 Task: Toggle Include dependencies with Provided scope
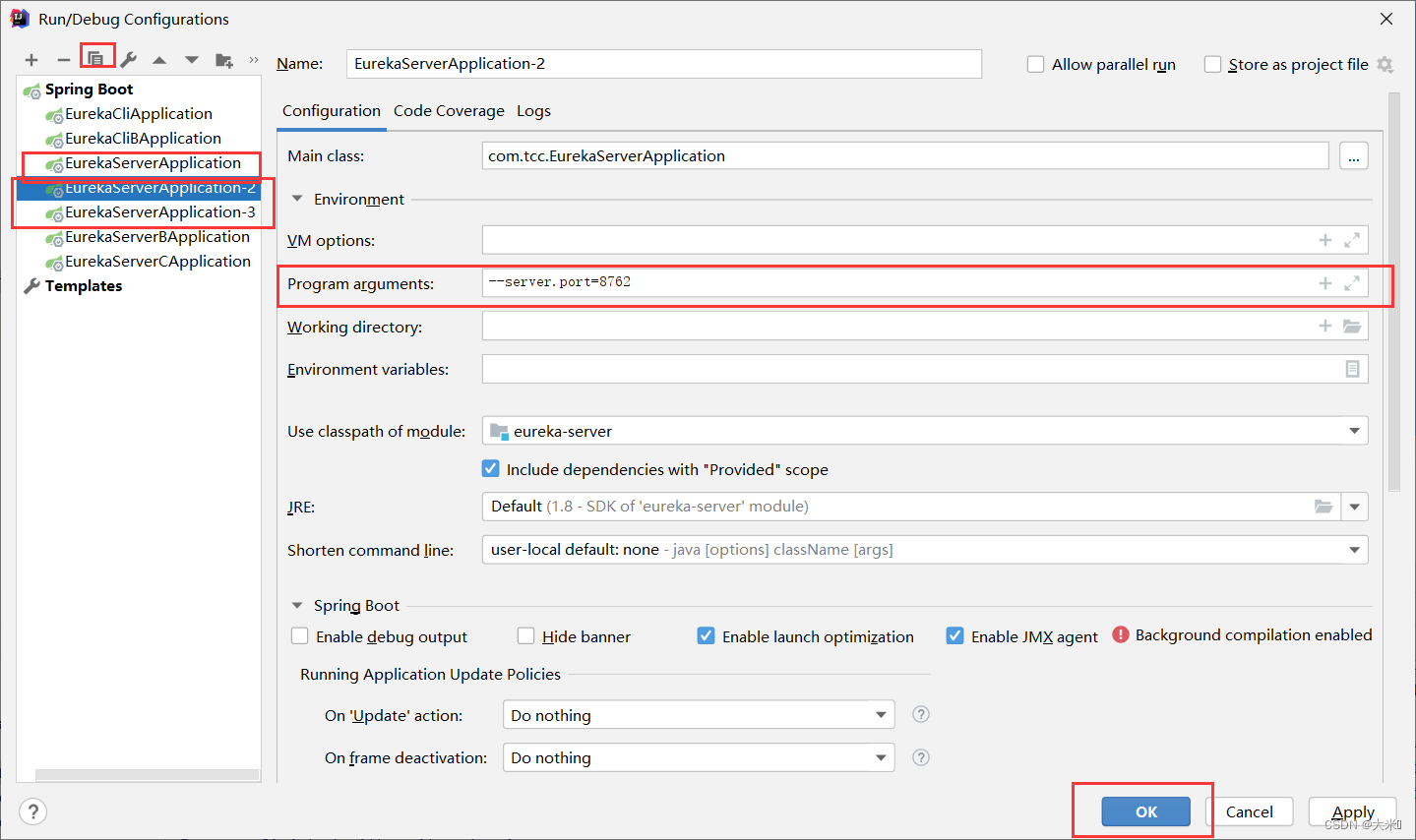click(490, 469)
